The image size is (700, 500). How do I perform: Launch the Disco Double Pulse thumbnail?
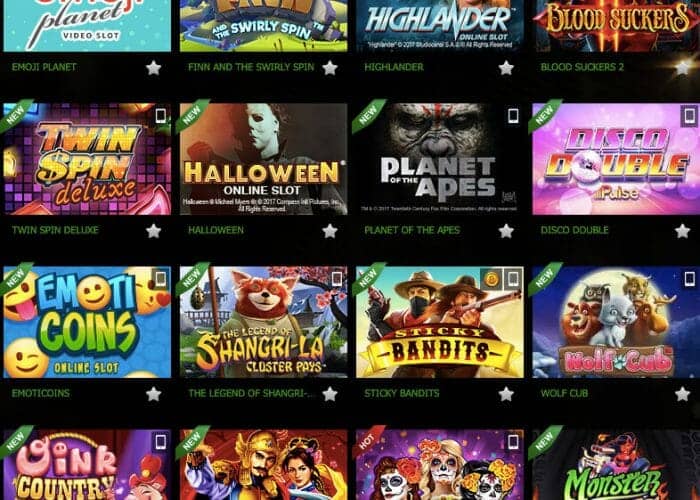click(616, 159)
